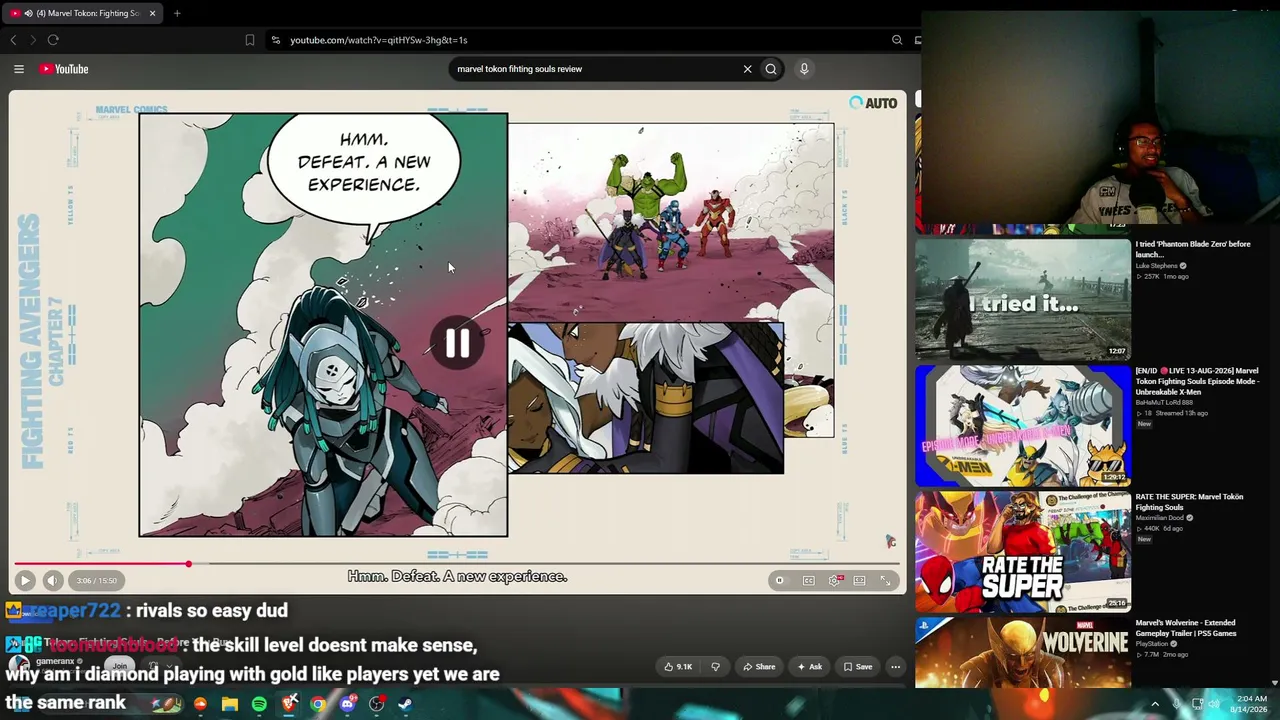Reload the page in the browser

click(x=53, y=40)
